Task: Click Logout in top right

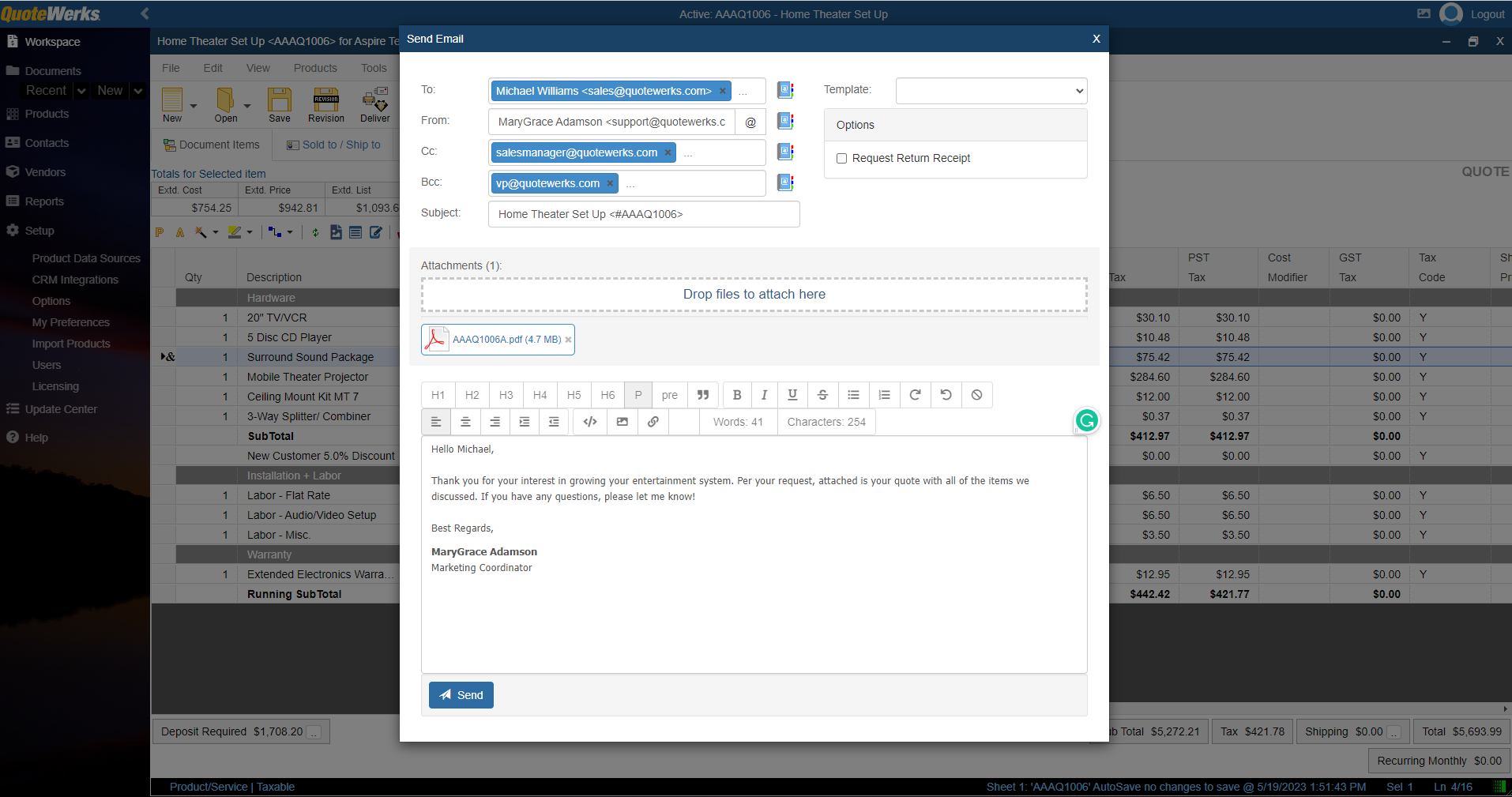Action: [1488, 14]
